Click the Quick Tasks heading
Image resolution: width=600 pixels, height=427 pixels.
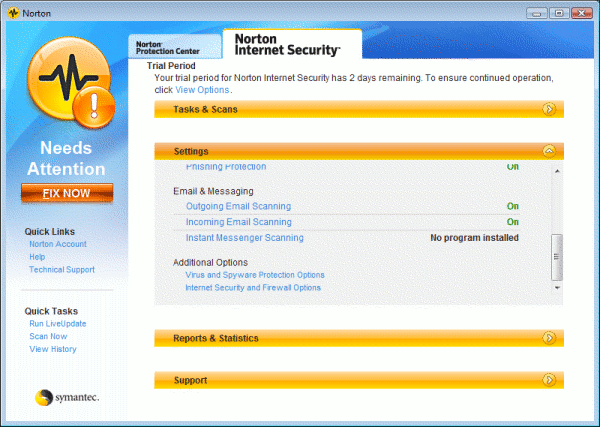51,311
